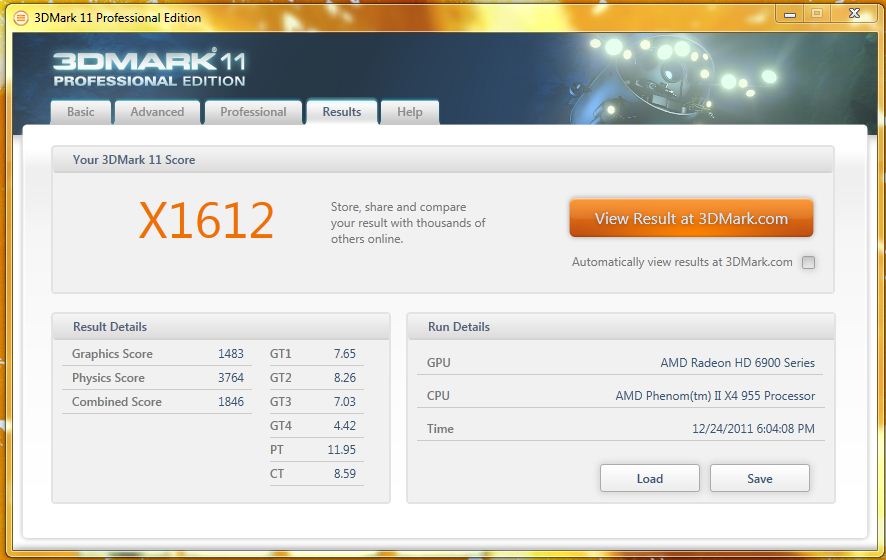The image size is (886, 560).
Task: Click the Physics Score label
Action: coord(108,377)
